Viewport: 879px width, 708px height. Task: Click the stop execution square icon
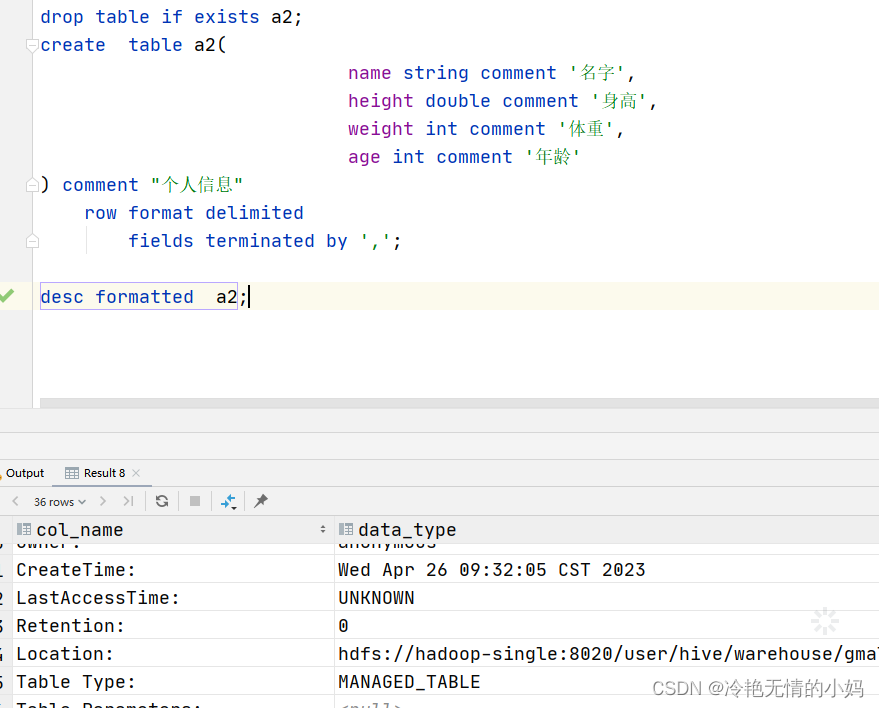pyautogui.click(x=195, y=501)
